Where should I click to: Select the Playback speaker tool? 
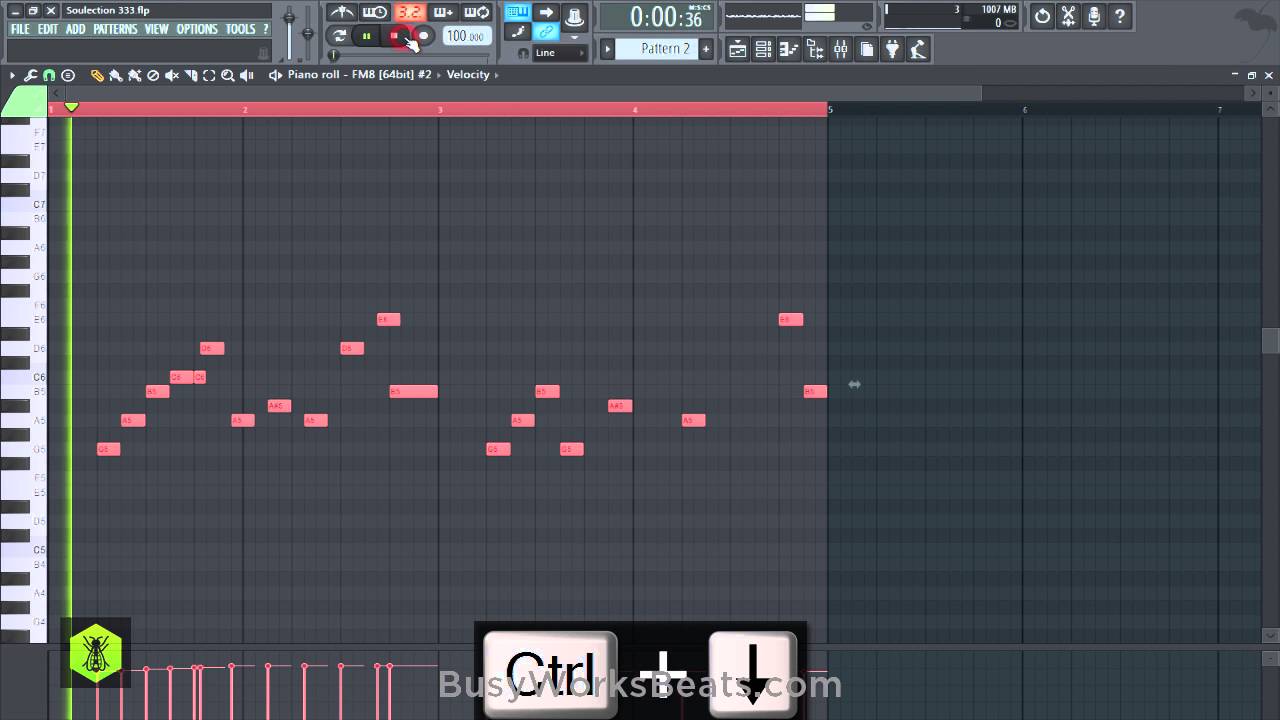pos(247,75)
